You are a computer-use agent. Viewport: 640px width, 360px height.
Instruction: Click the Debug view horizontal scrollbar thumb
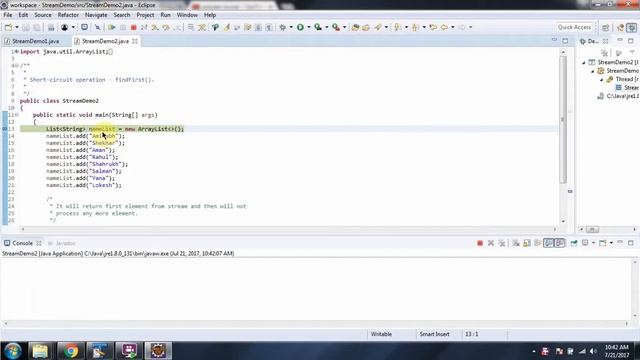tap(592, 229)
